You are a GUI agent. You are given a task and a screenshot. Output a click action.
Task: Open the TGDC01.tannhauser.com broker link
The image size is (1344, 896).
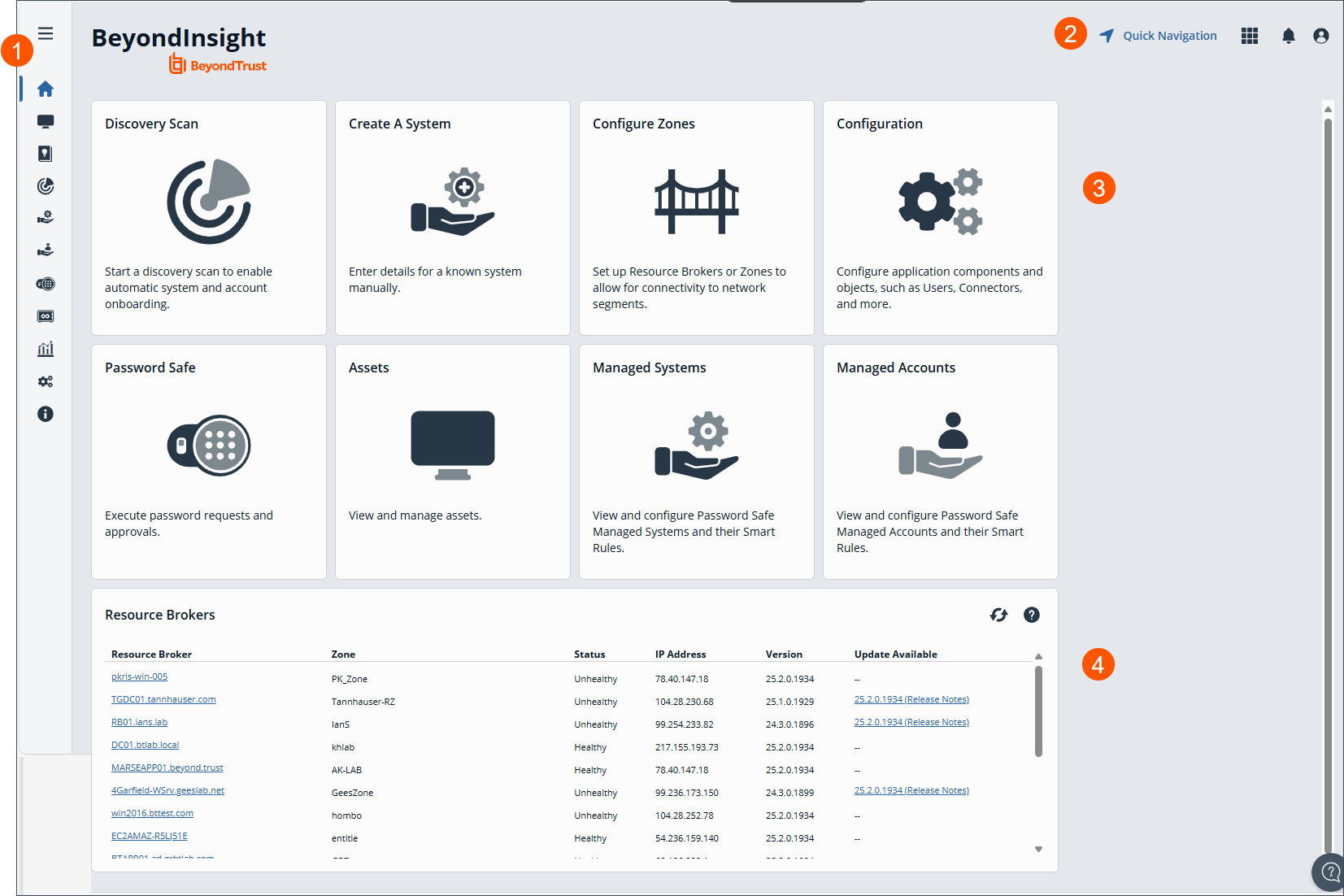coord(163,699)
